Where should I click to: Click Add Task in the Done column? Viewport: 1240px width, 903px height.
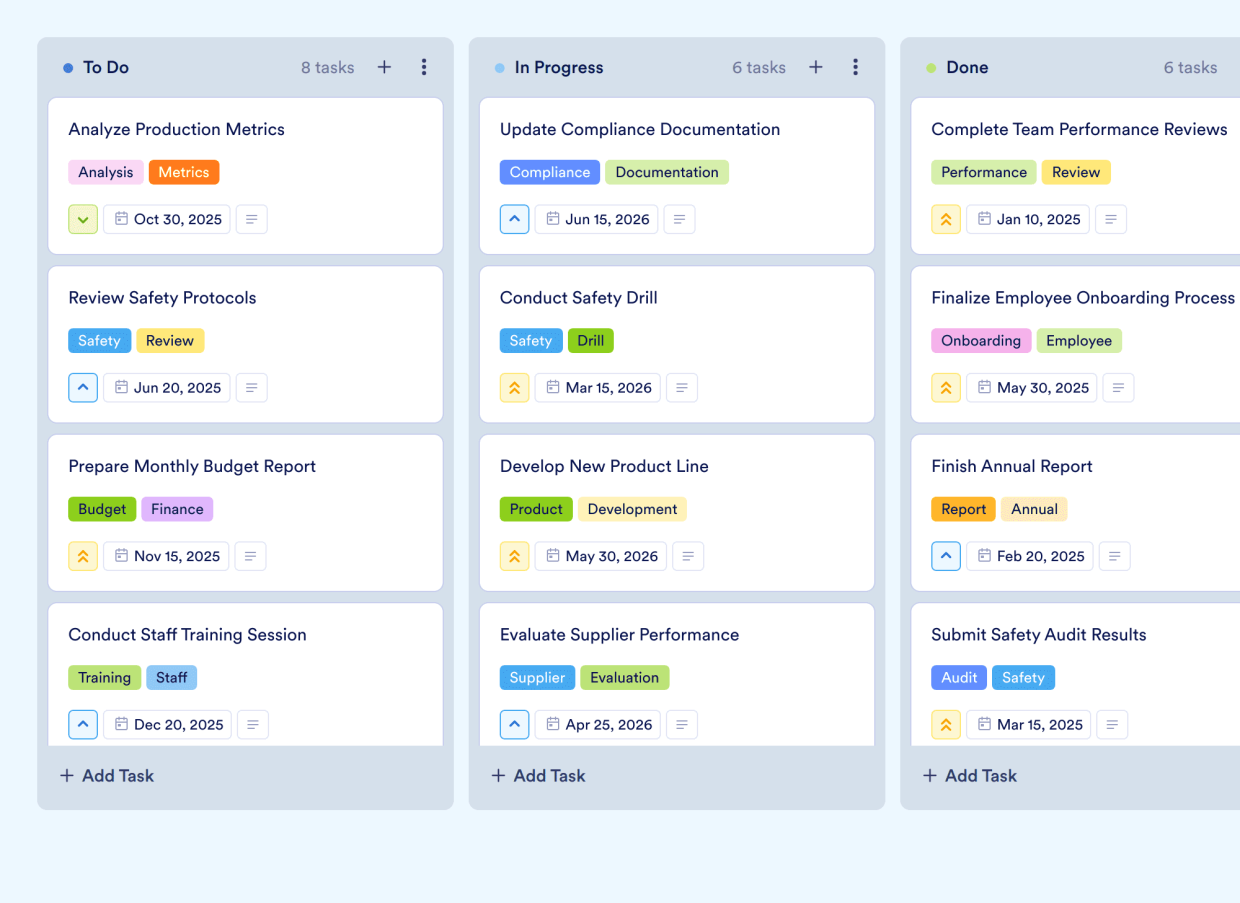tap(969, 775)
